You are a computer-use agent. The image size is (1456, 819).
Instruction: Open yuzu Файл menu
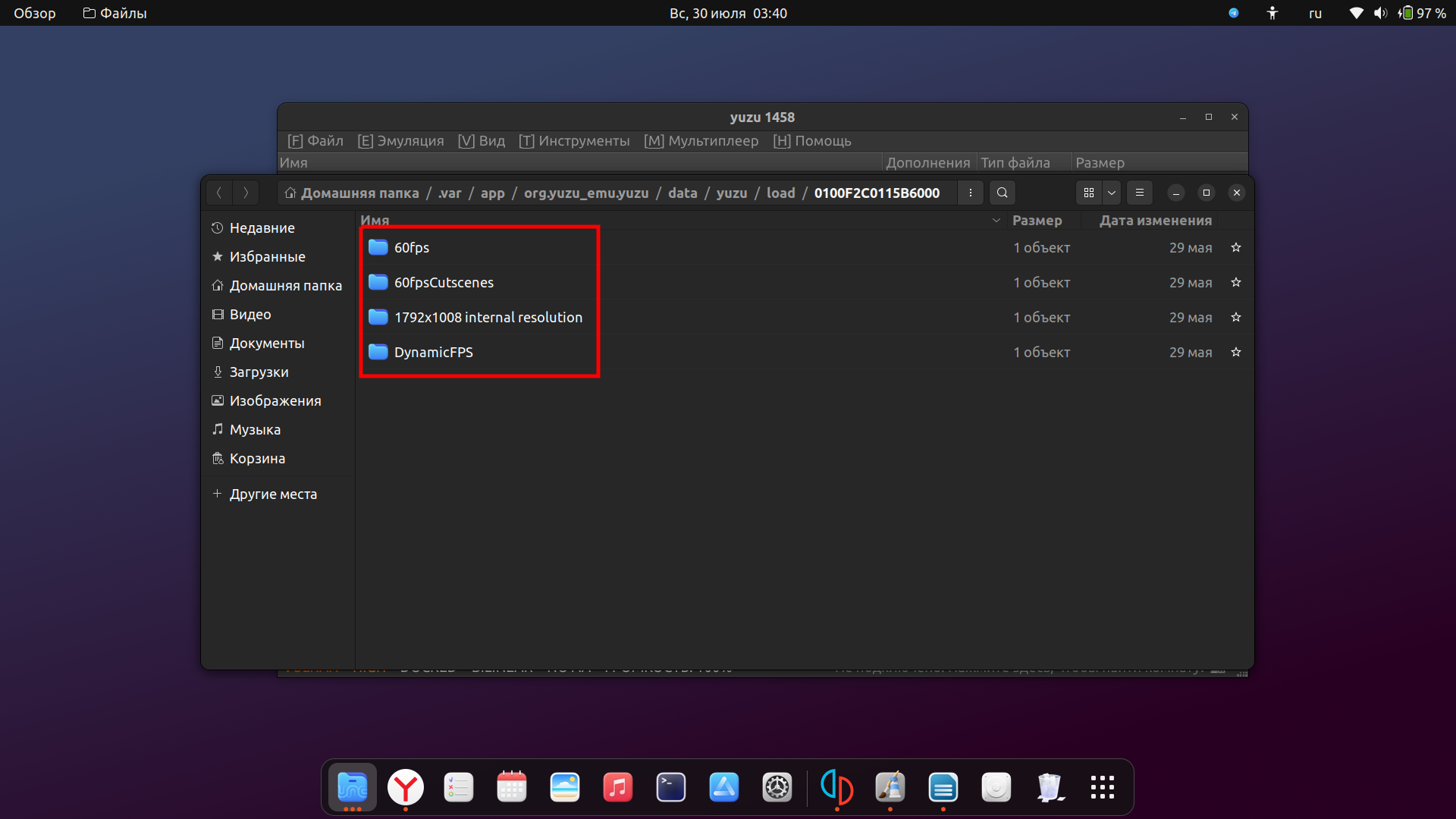click(315, 141)
